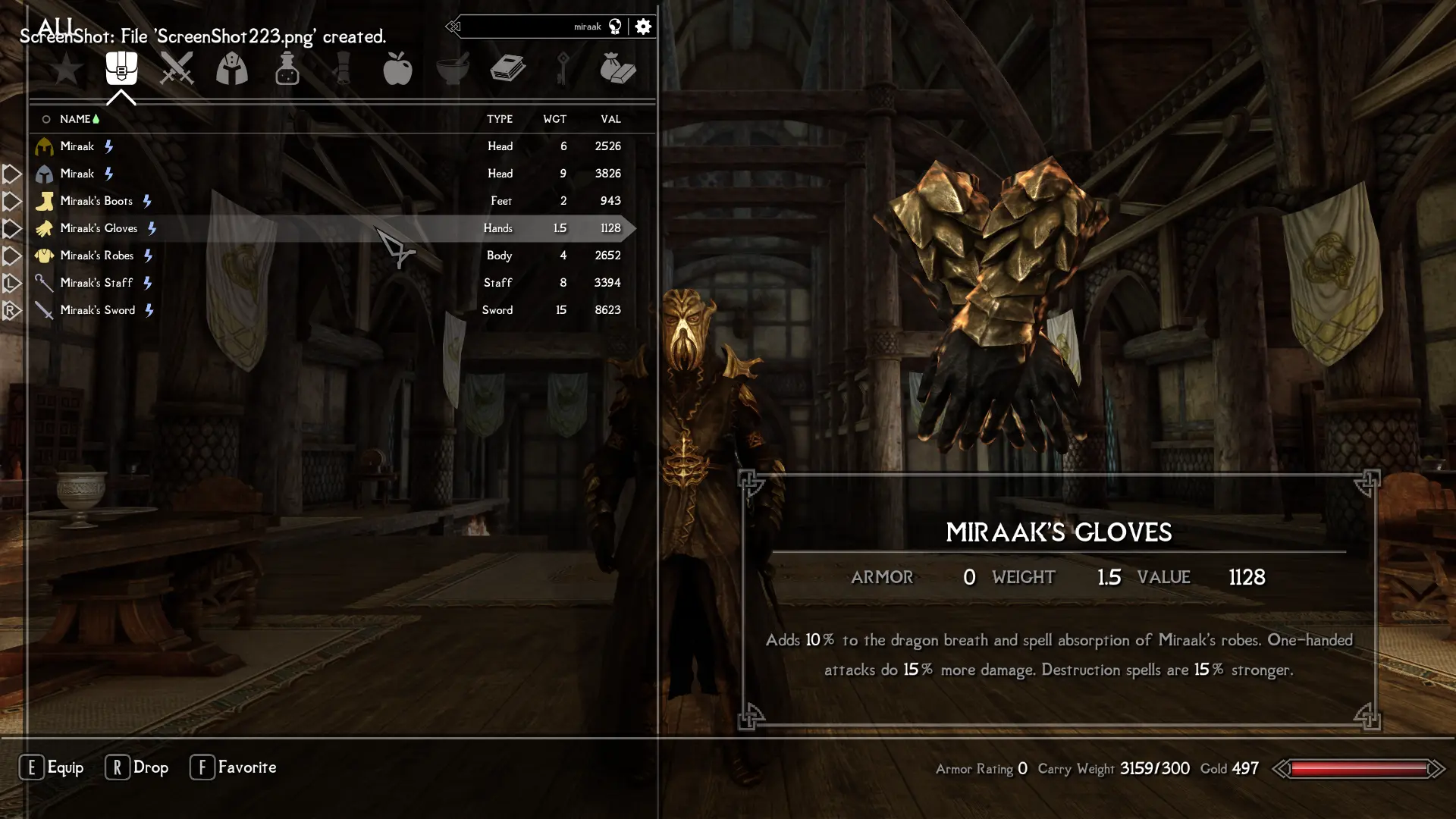The width and height of the screenshot is (1456, 819).
Task: Select the food category icon
Action: click(397, 68)
